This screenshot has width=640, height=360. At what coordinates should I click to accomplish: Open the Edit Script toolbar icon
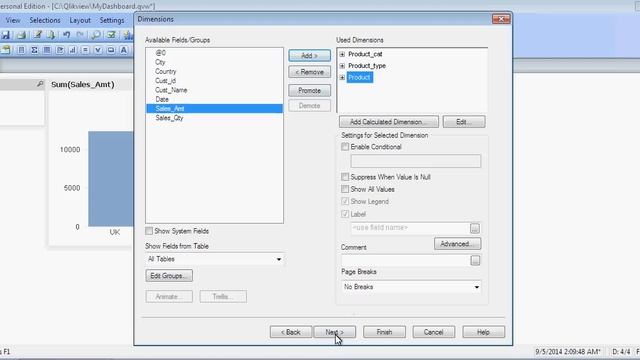[x=38, y=35]
